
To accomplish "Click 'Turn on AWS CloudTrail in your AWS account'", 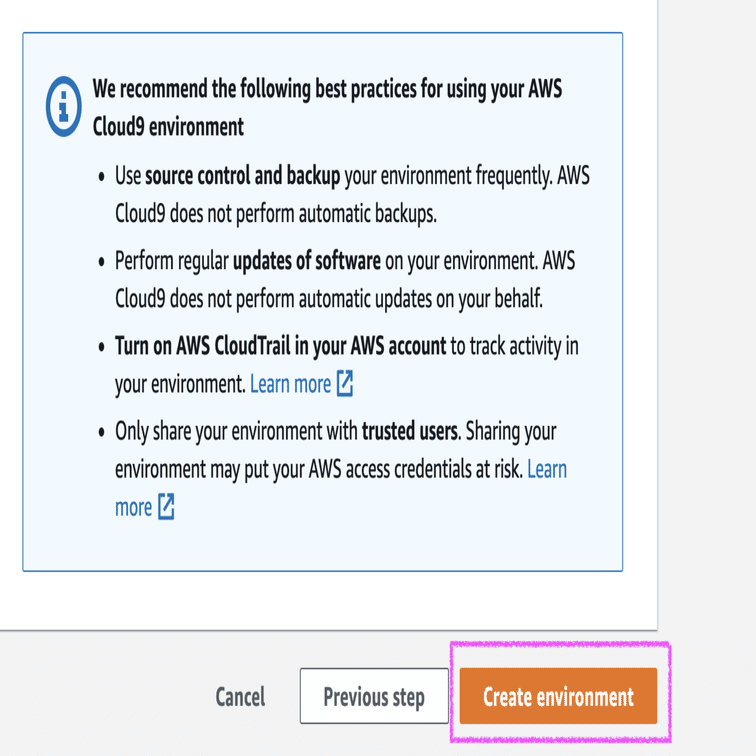I will point(280,347).
